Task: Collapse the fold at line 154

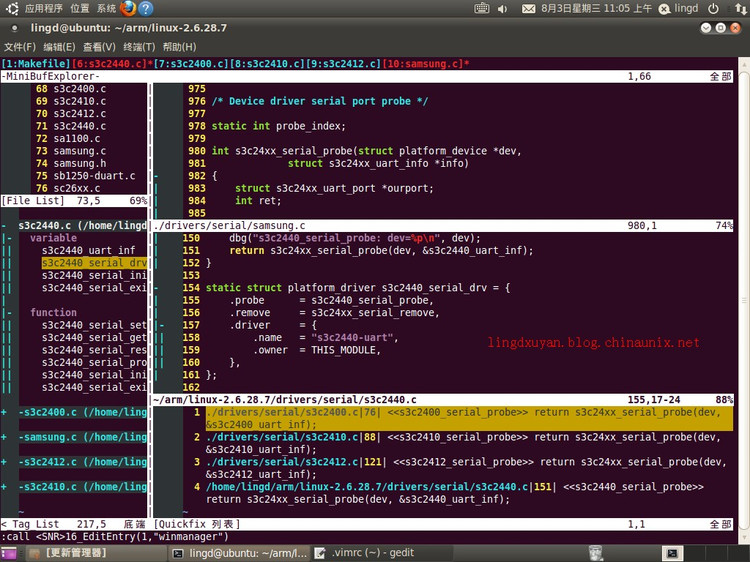Action: point(156,287)
